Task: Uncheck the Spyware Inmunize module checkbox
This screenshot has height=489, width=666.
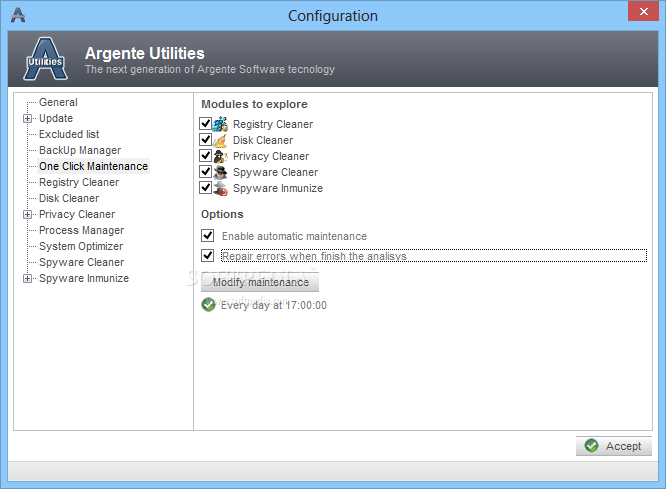Action: click(206, 187)
